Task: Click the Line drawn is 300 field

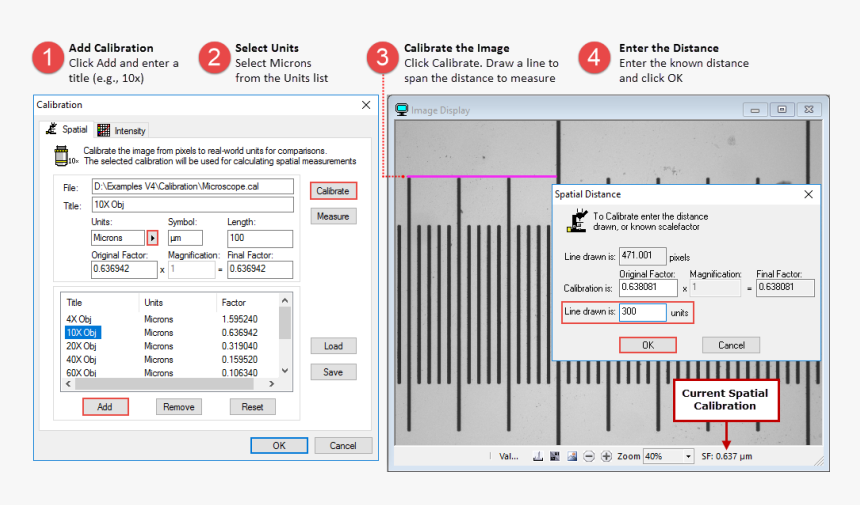Action: [643, 312]
